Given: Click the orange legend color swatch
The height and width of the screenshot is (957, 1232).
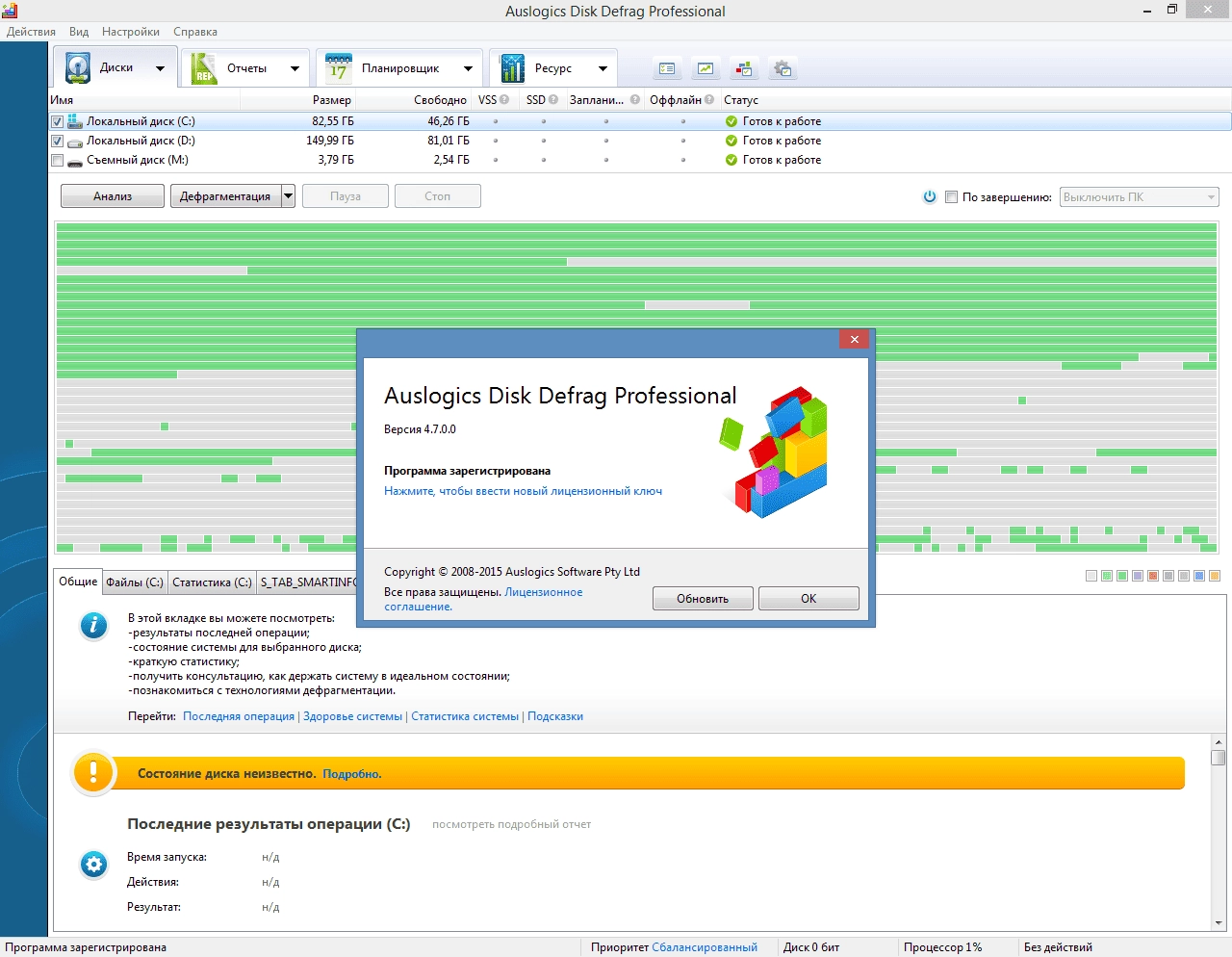Looking at the screenshot, I should click(x=1215, y=576).
